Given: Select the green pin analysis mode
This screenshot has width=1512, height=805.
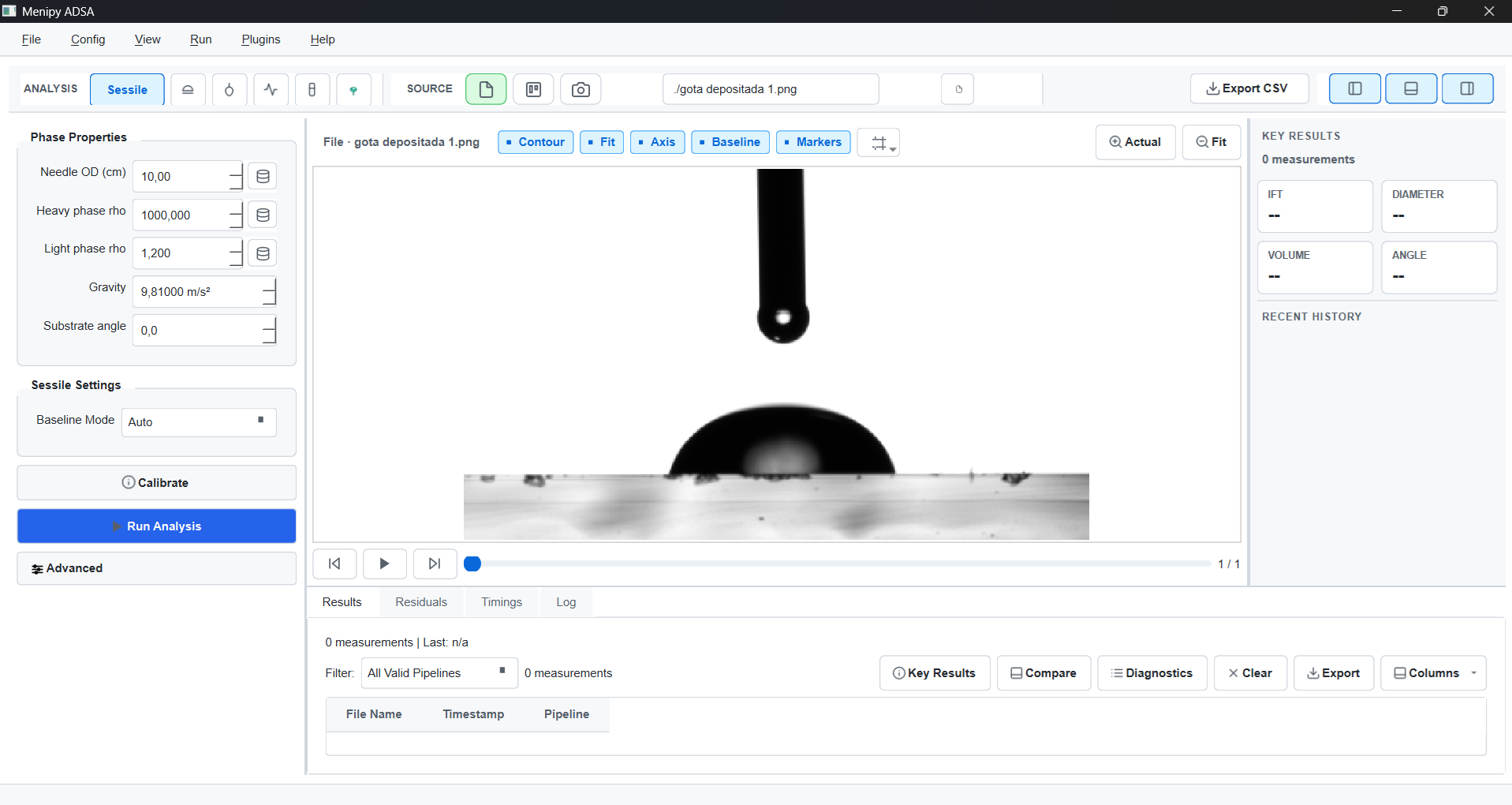Looking at the screenshot, I should tap(353, 89).
